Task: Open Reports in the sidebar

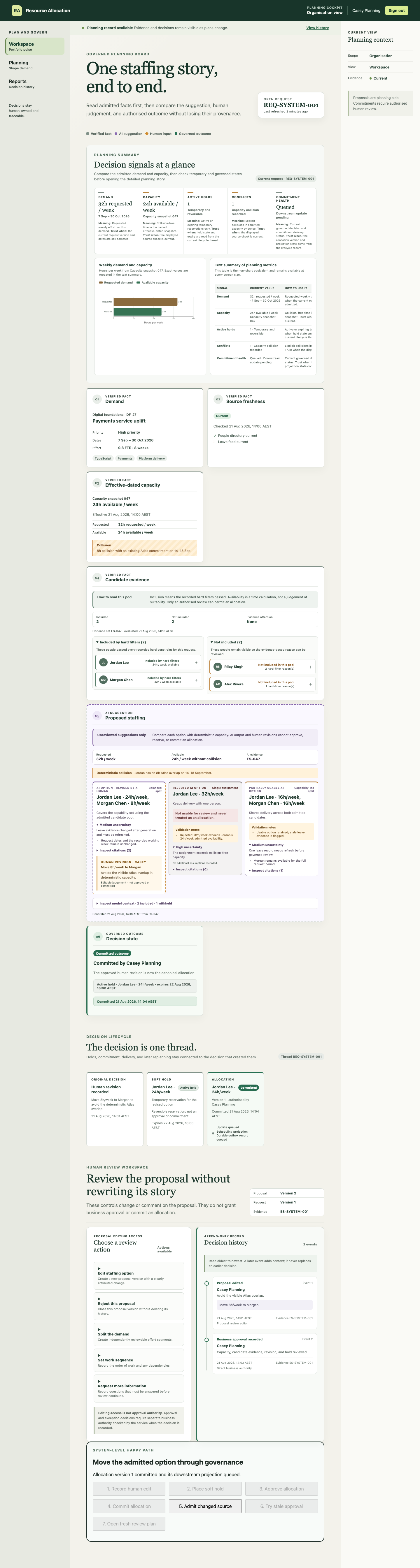Action: pos(35,83)
